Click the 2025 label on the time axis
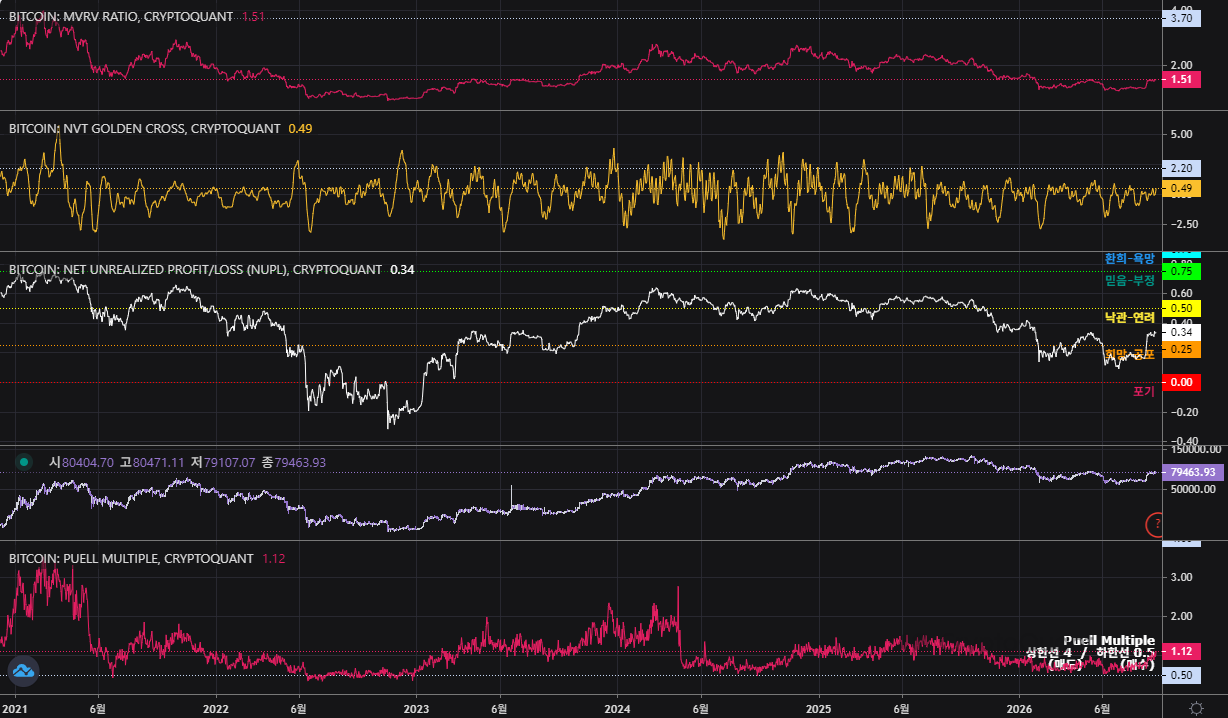This screenshot has width=1228, height=718. (x=818, y=708)
